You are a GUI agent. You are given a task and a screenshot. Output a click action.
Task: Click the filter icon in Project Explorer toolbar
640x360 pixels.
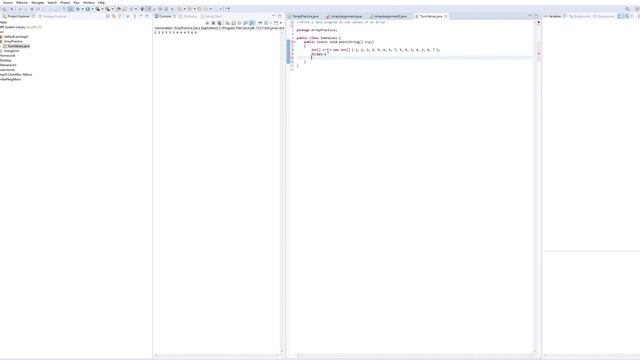[120, 16]
